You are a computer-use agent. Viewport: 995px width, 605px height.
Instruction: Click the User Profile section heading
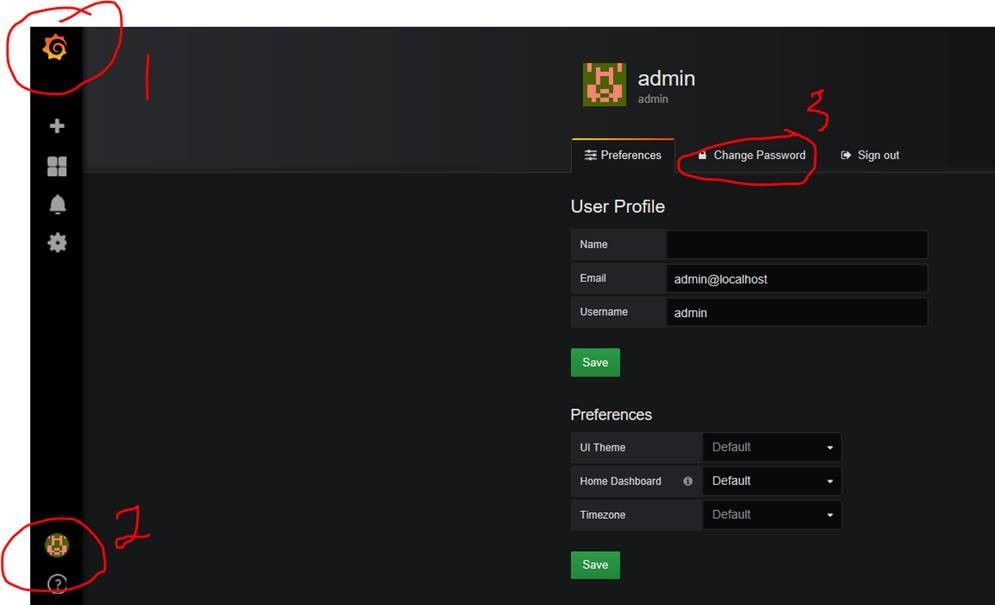pos(617,206)
